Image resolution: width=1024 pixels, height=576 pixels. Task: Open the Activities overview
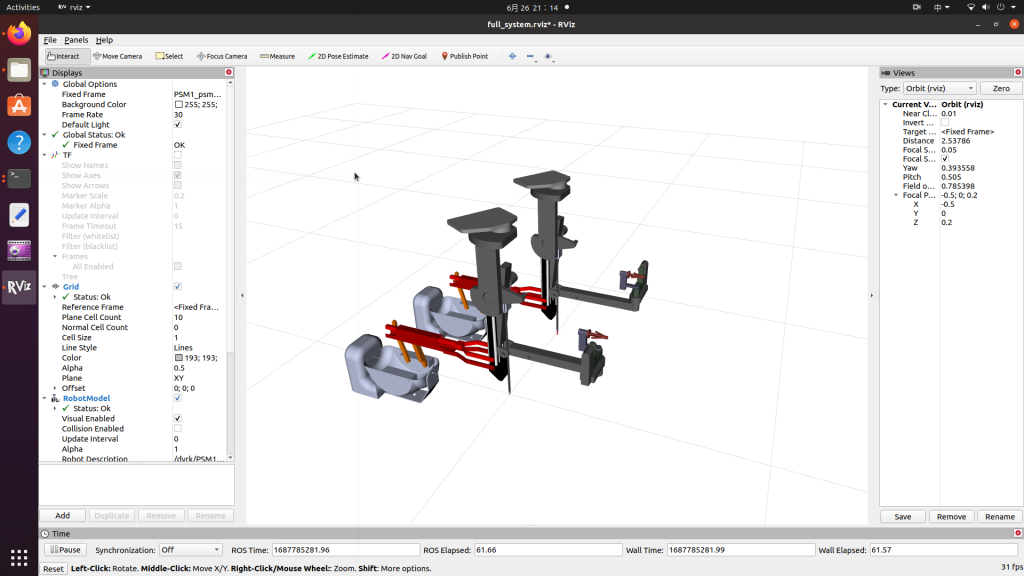coord(23,7)
